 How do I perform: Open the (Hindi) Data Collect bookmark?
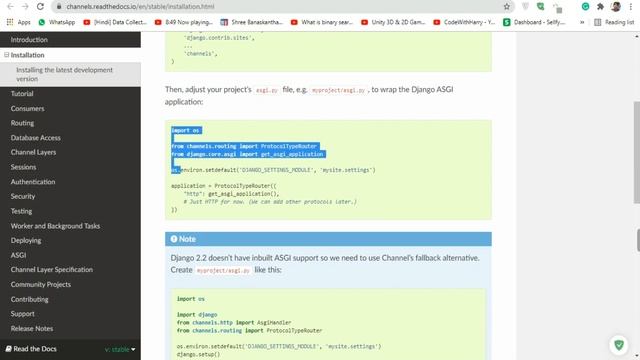(115, 22)
